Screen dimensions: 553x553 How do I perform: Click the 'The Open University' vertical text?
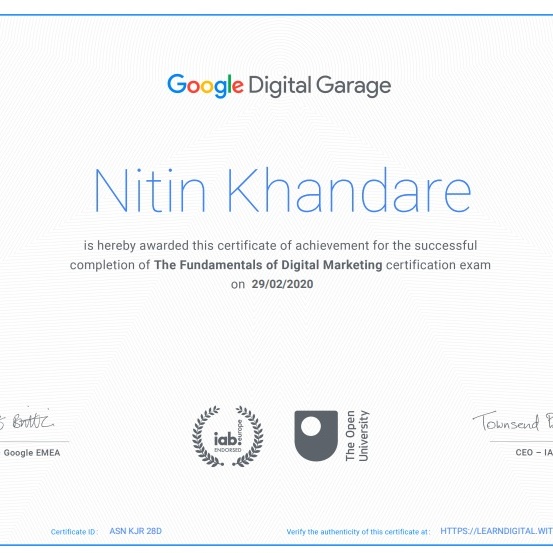[x=357, y=436]
